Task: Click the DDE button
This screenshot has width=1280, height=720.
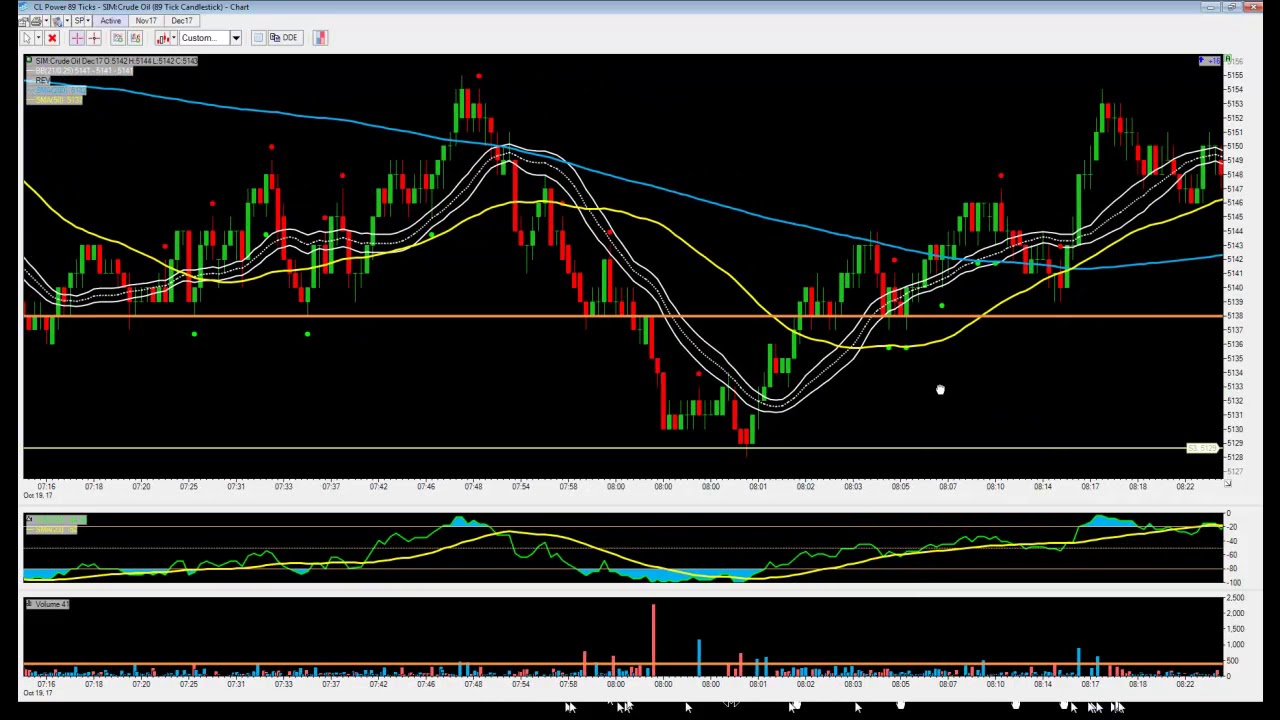Action: pyautogui.click(x=285, y=38)
